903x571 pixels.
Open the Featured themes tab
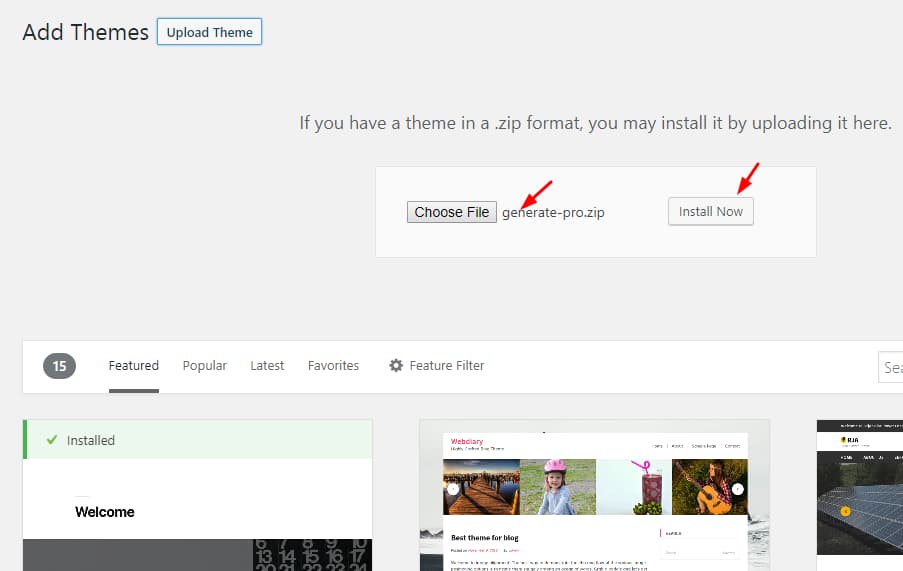pyautogui.click(x=133, y=366)
